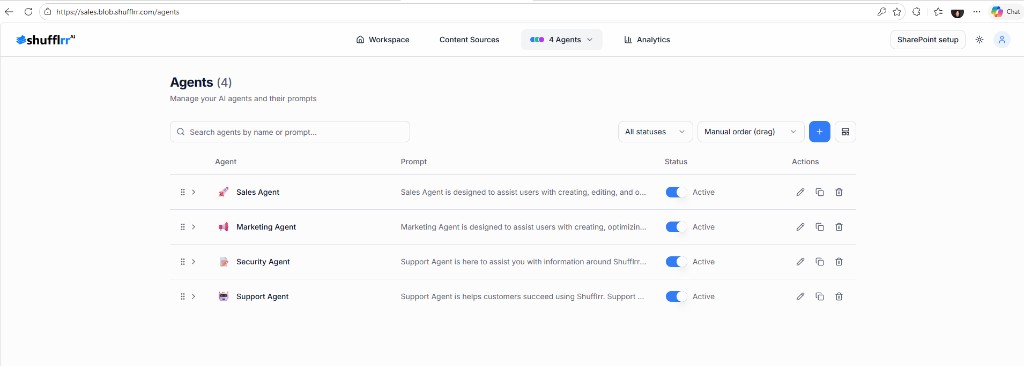Open the Content Sources tab
The width and height of the screenshot is (1024, 366).
tap(469, 40)
